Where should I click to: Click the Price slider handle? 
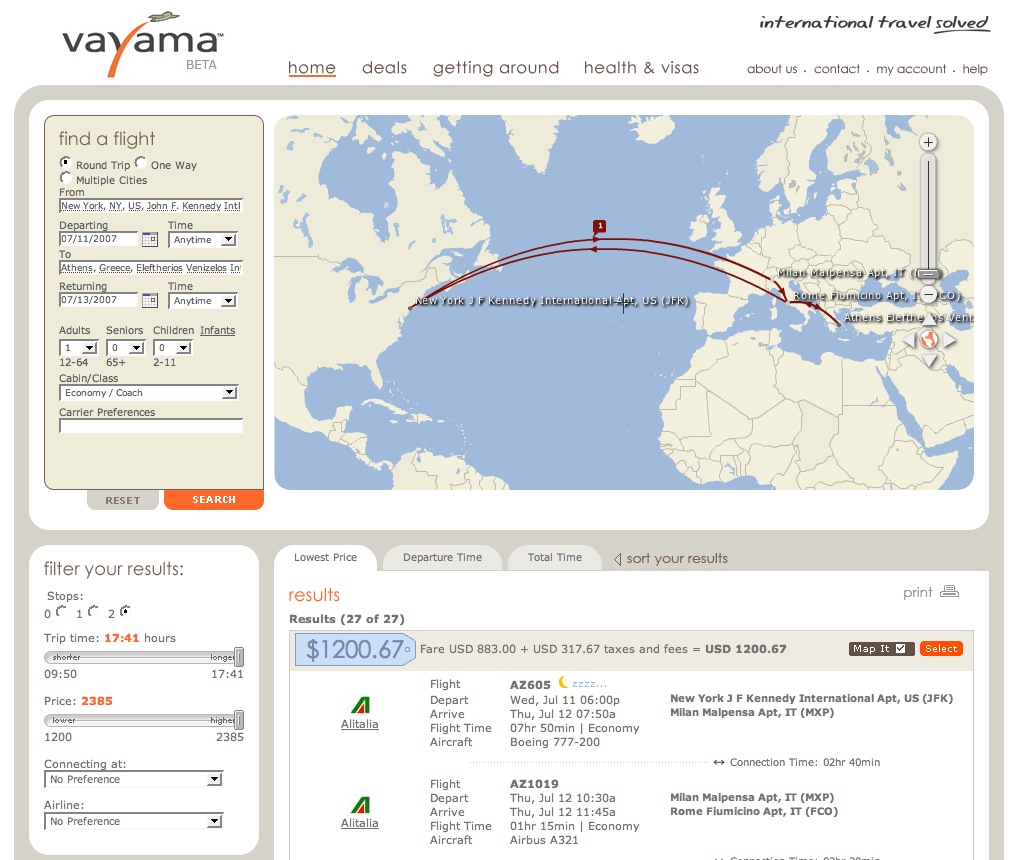click(239, 720)
